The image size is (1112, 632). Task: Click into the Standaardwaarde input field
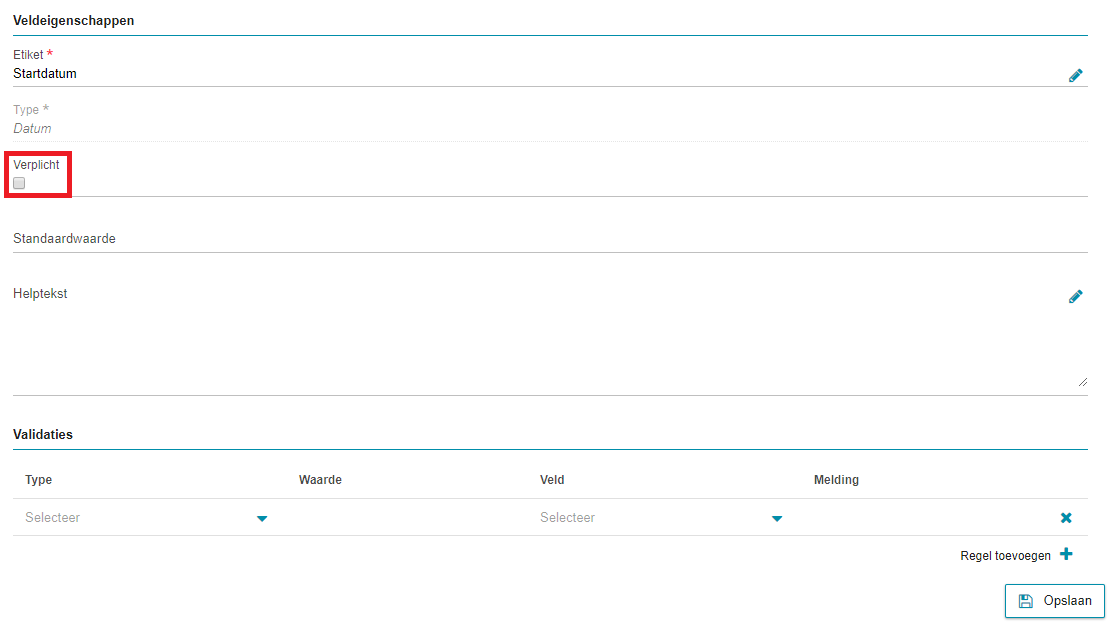click(x=550, y=239)
